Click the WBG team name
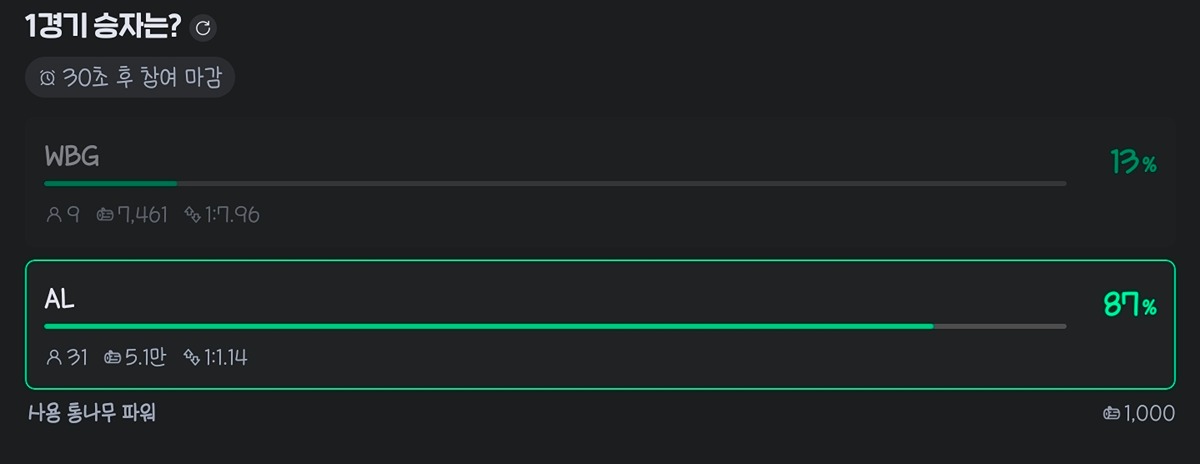 [72, 157]
